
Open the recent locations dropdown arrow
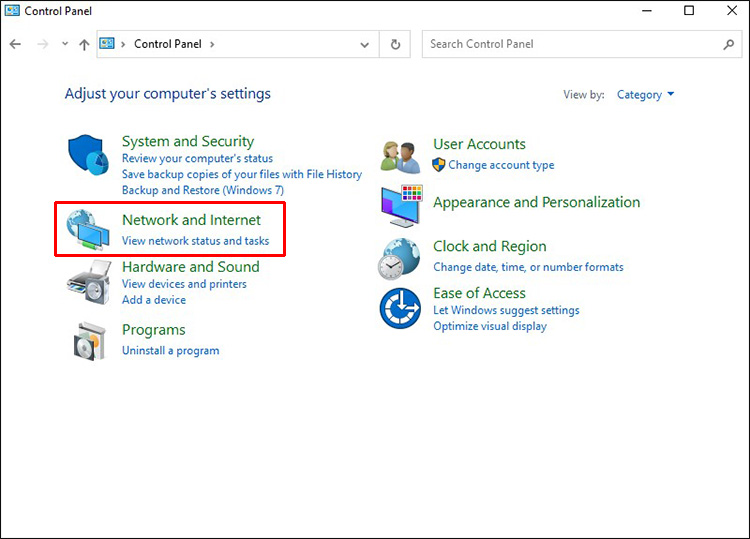pos(64,45)
